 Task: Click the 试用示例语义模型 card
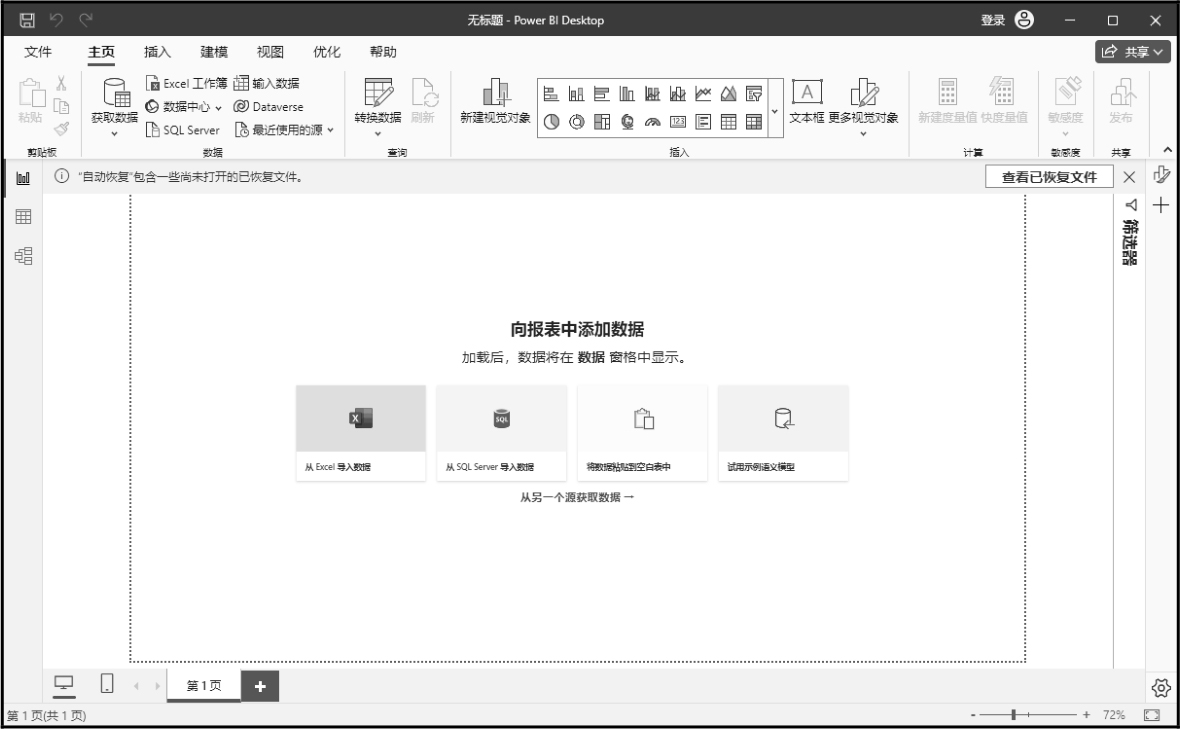point(783,433)
